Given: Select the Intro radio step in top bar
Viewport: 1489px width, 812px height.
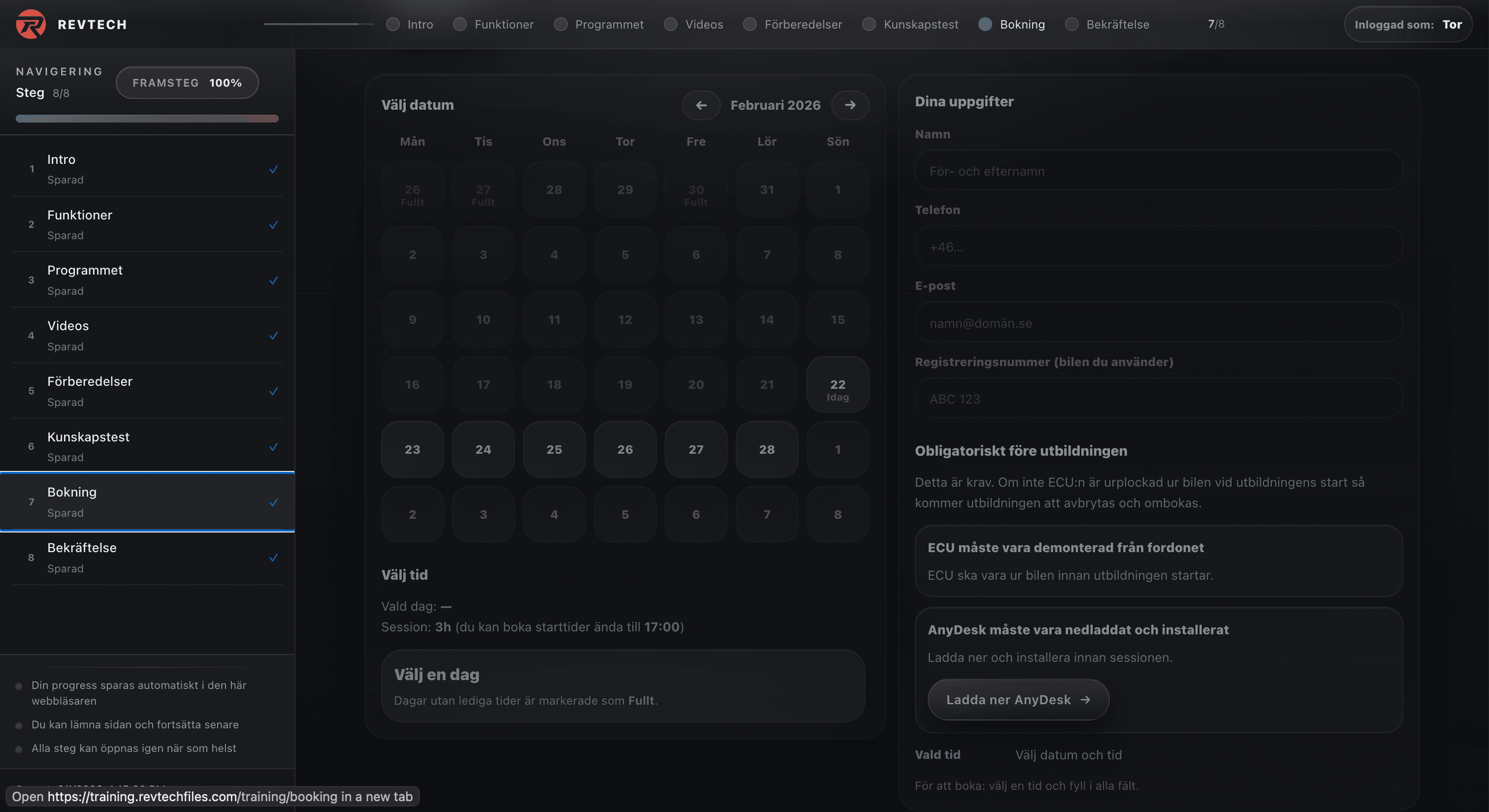Looking at the screenshot, I should 393,24.
